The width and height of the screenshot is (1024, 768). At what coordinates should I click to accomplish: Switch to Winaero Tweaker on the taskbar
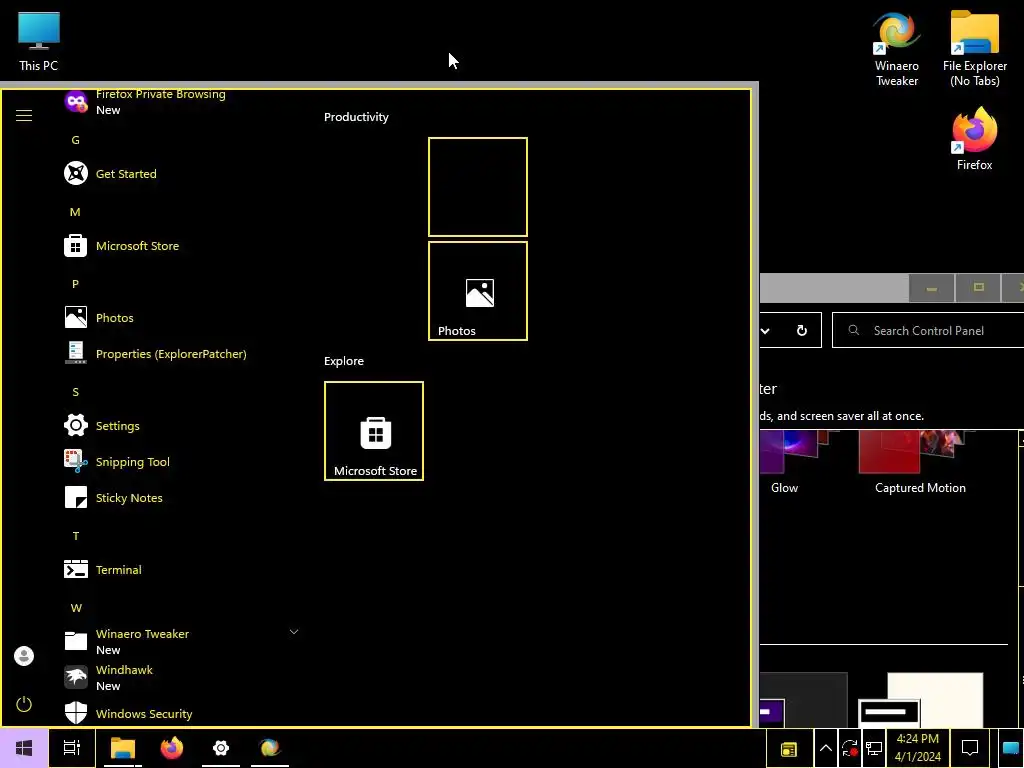[x=270, y=748]
